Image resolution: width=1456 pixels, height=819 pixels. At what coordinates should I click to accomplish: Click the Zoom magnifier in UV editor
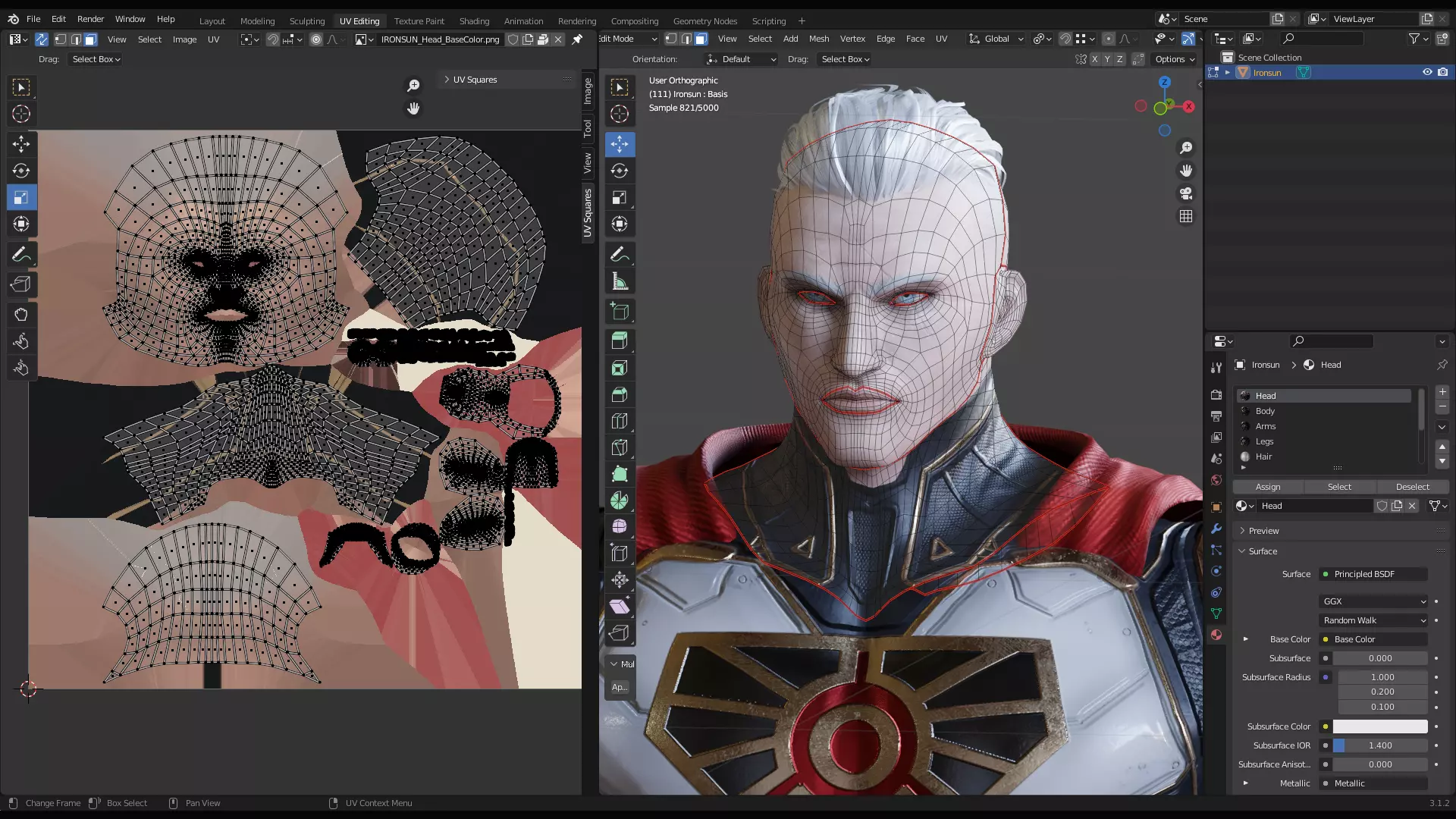(x=413, y=86)
